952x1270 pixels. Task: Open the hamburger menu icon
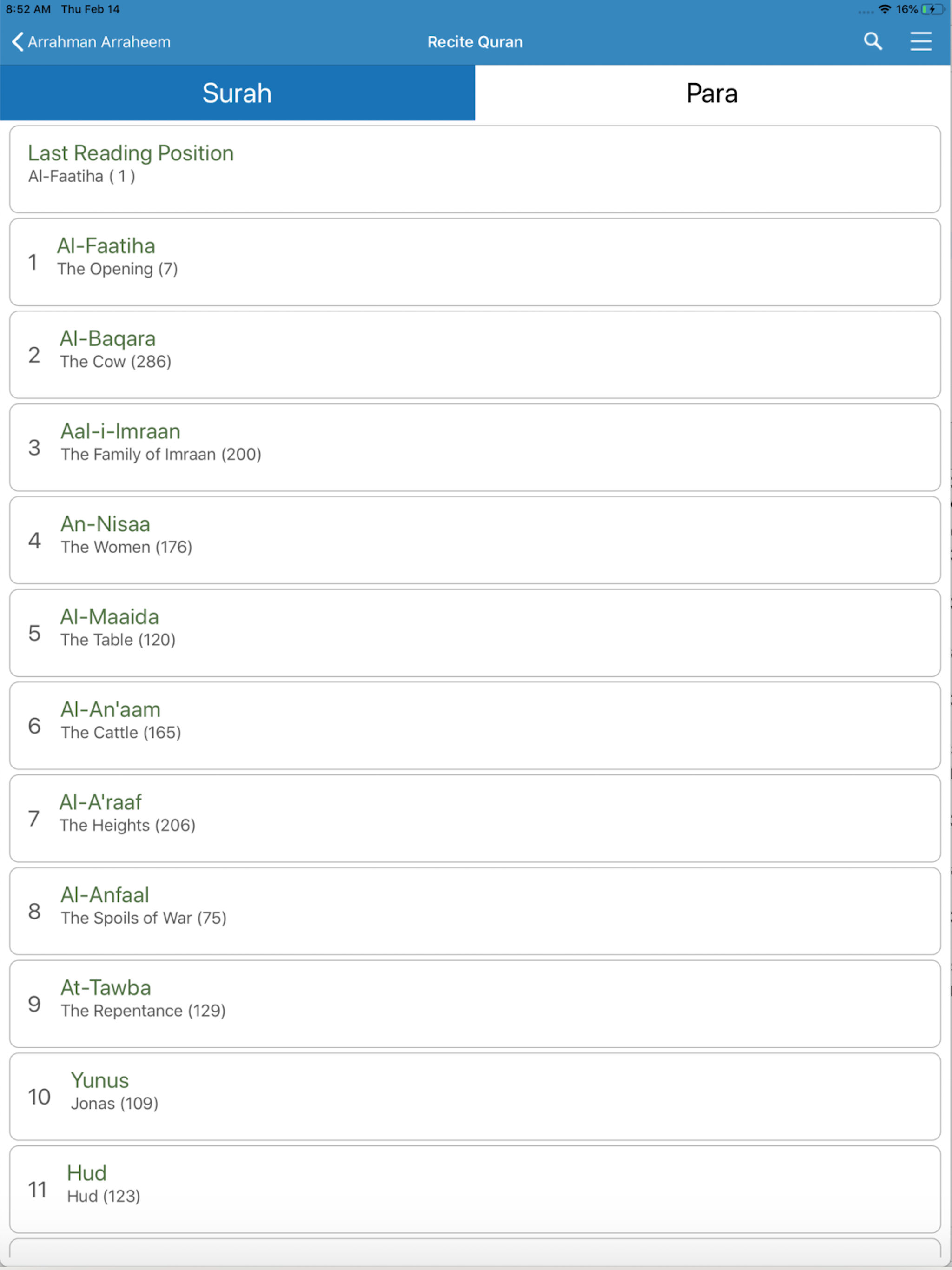tap(920, 41)
